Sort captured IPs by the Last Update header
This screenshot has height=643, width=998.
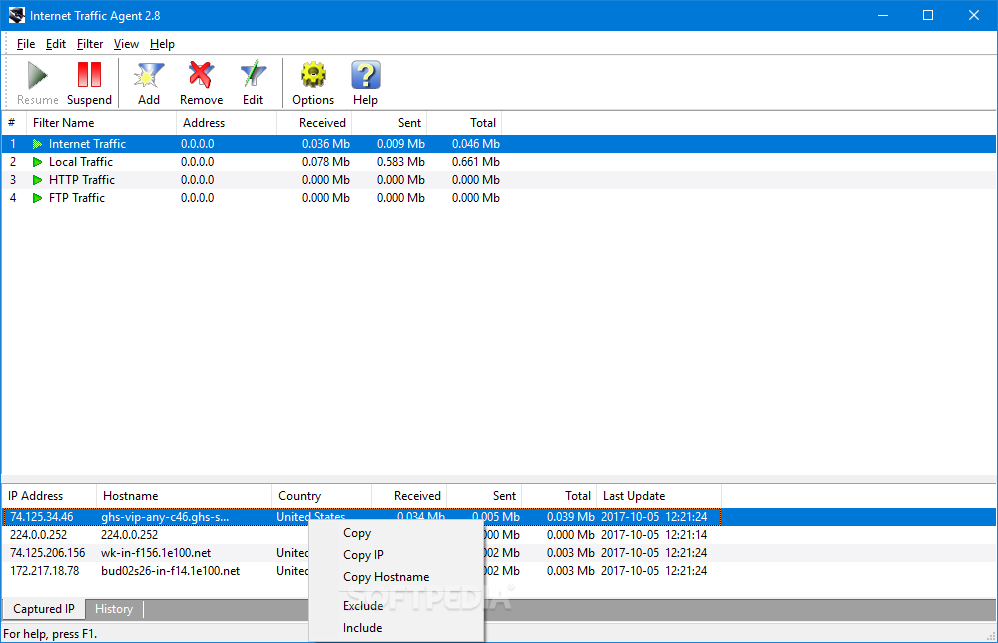tap(659, 496)
